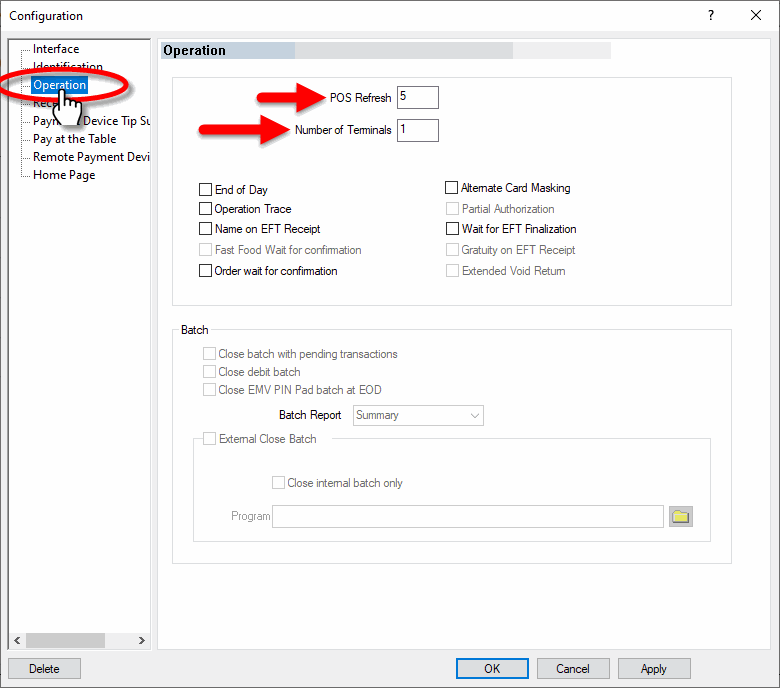
Task: Click the OK button
Action: [492, 669]
